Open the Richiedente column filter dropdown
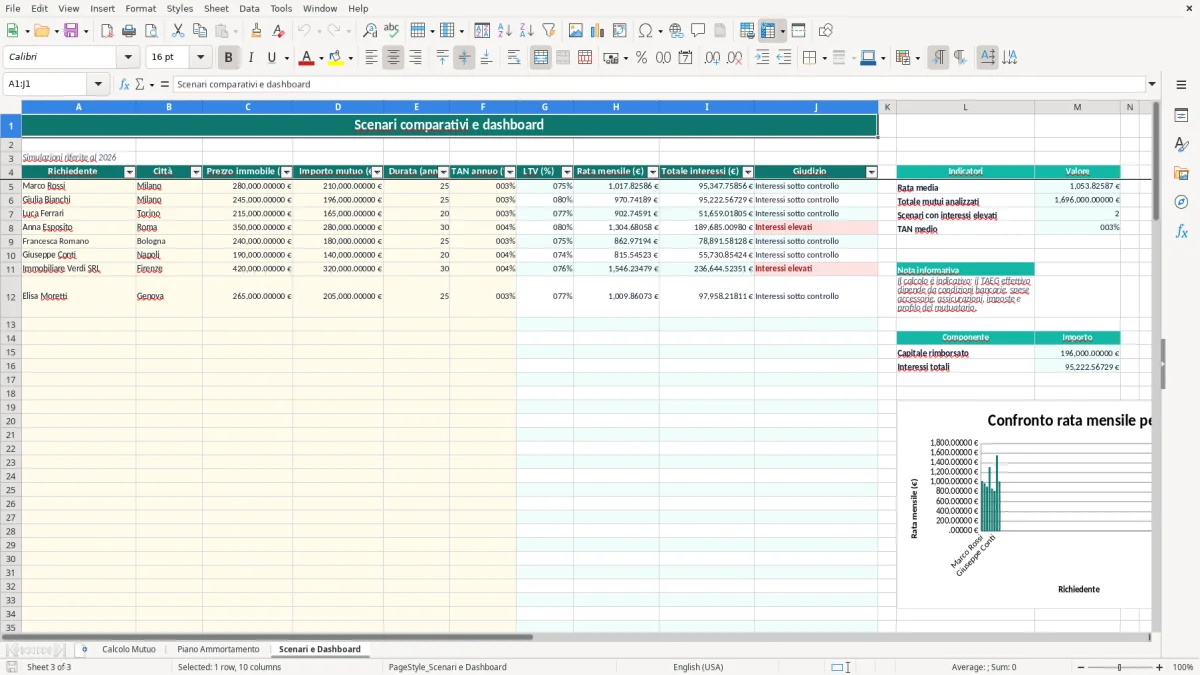Viewport: 1200px width, 675px height. coord(129,172)
